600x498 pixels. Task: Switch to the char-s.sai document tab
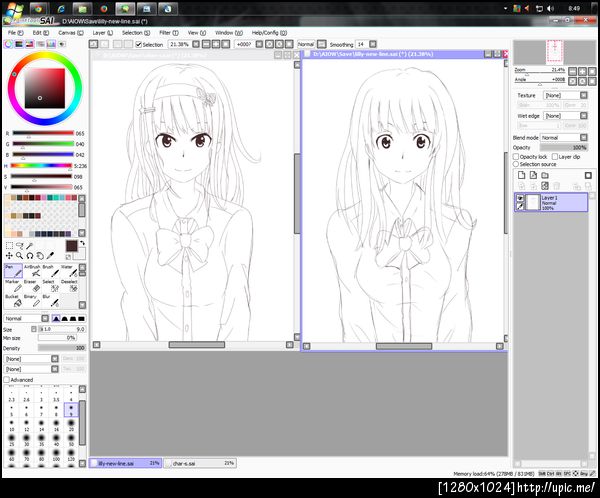click(200, 463)
